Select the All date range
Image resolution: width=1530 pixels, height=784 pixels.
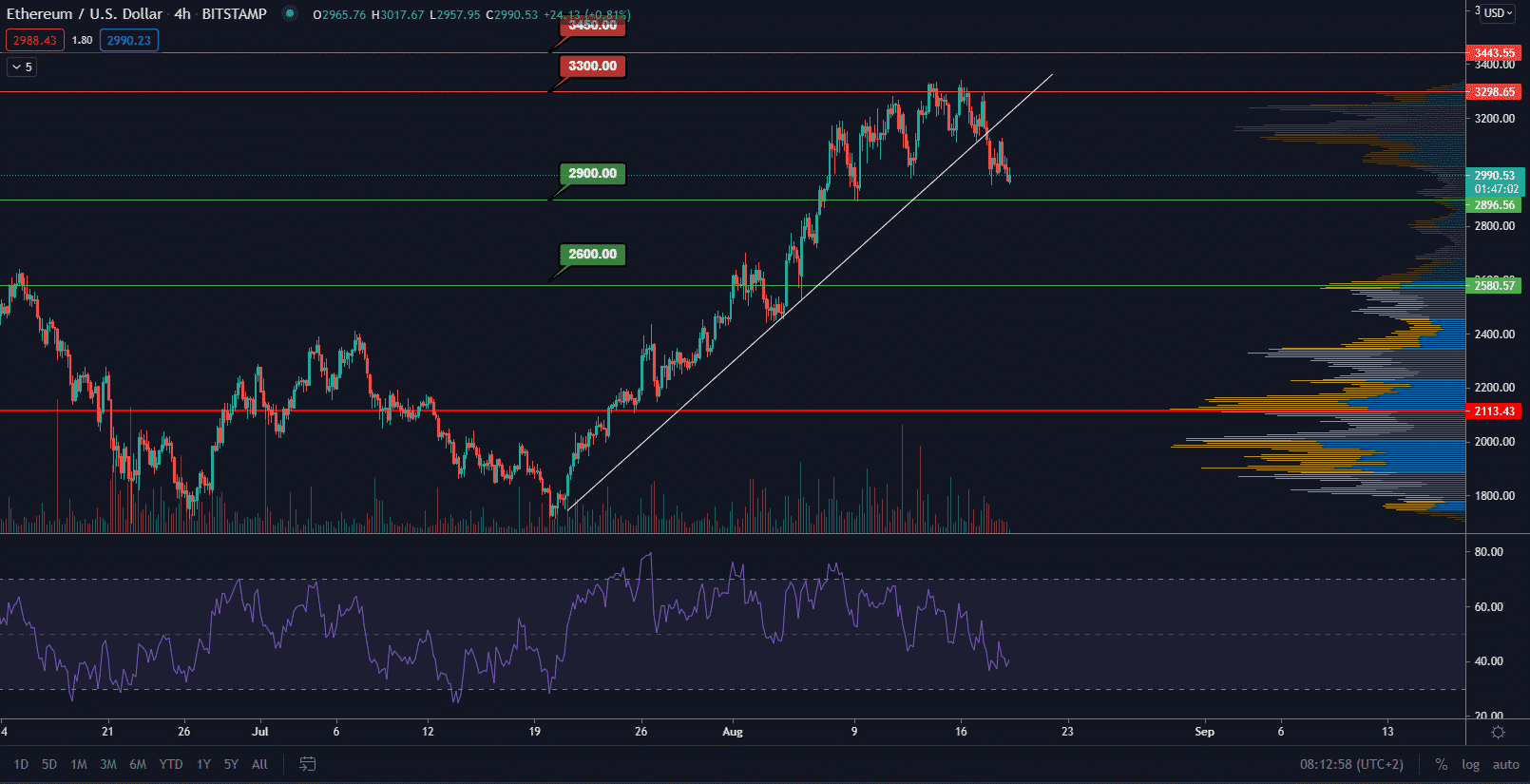click(259, 764)
